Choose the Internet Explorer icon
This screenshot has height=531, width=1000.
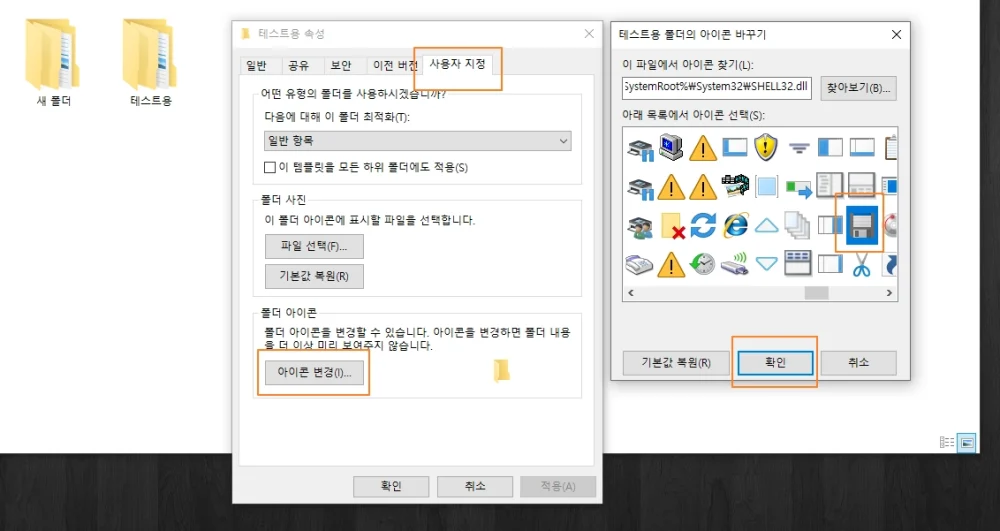[735, 225]
